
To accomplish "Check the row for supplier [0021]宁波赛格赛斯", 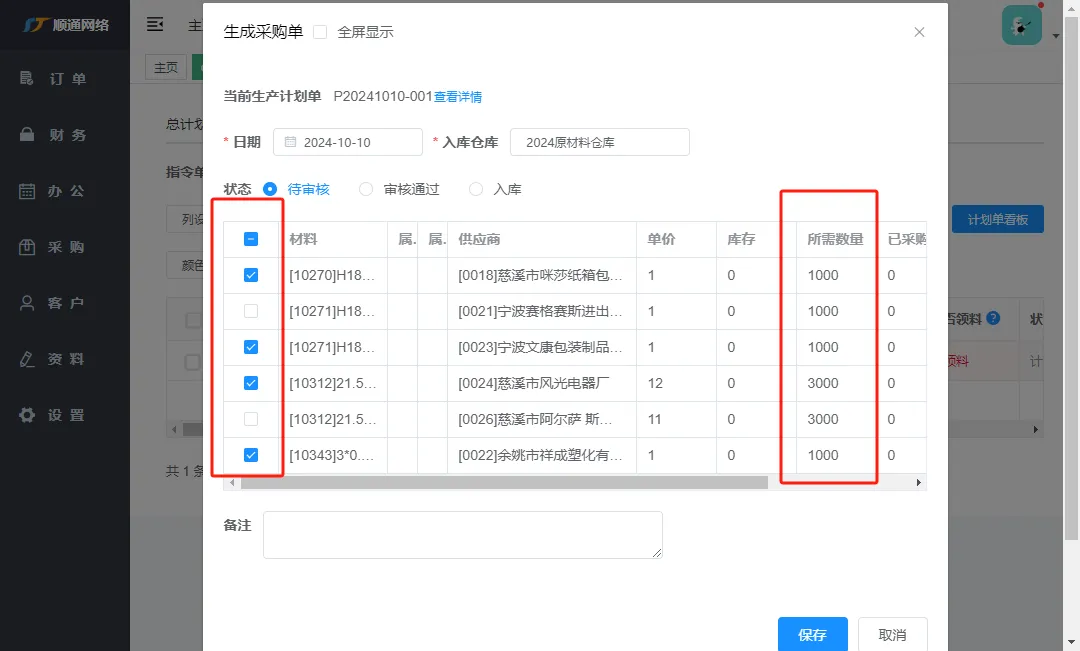I will pyautogui.click(x=251, y=311).
